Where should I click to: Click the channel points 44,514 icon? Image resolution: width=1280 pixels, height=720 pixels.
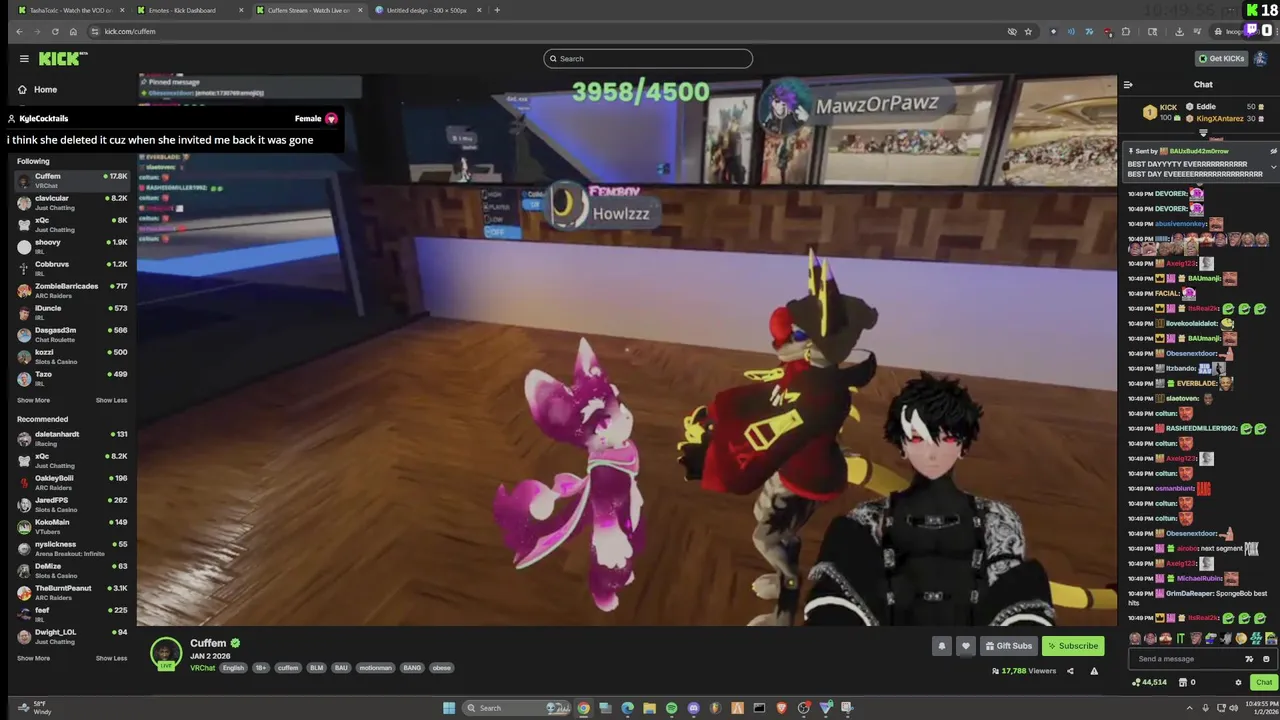[1136, 682]
